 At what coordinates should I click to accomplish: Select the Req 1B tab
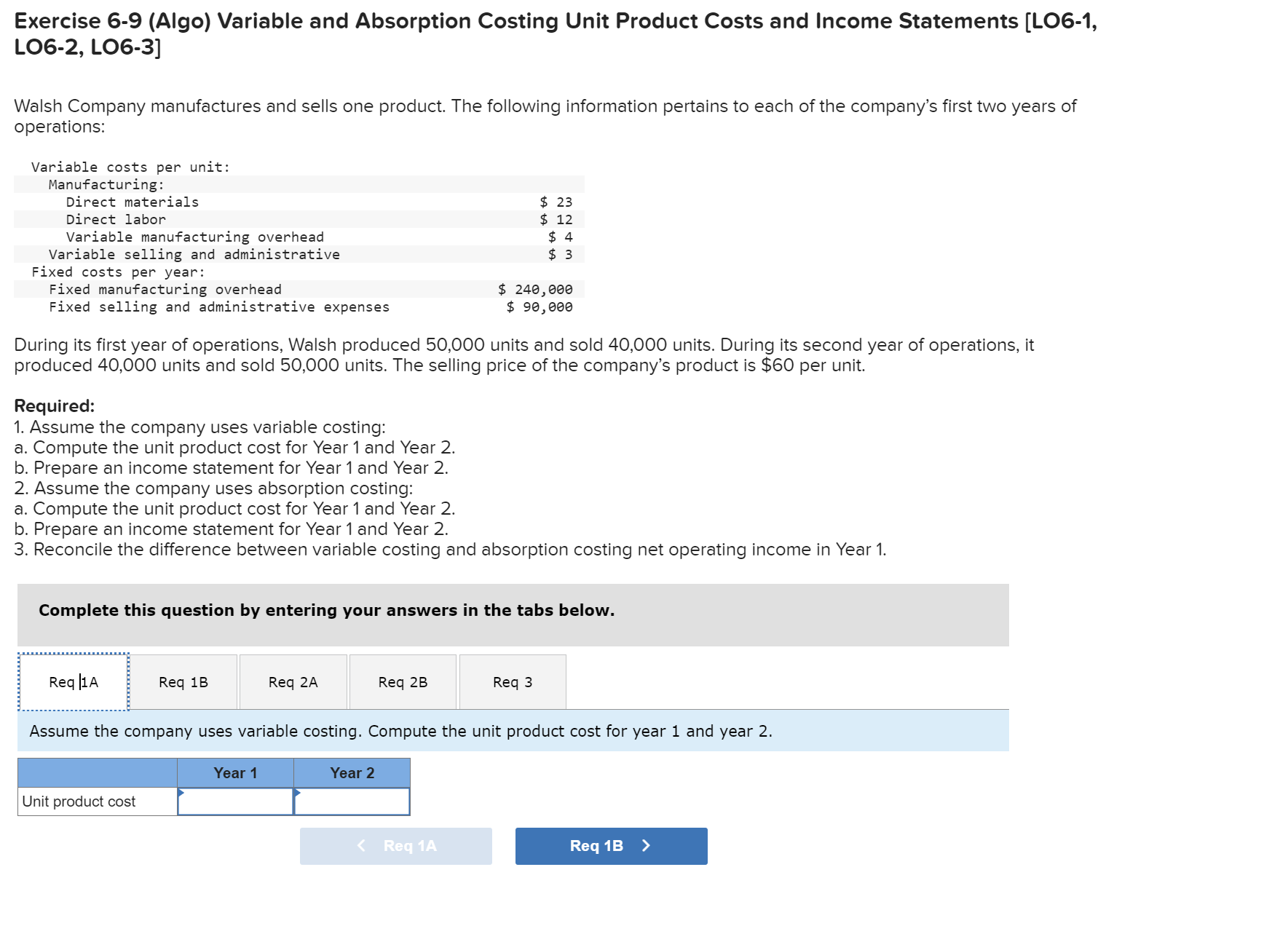[x=183, y=682]
